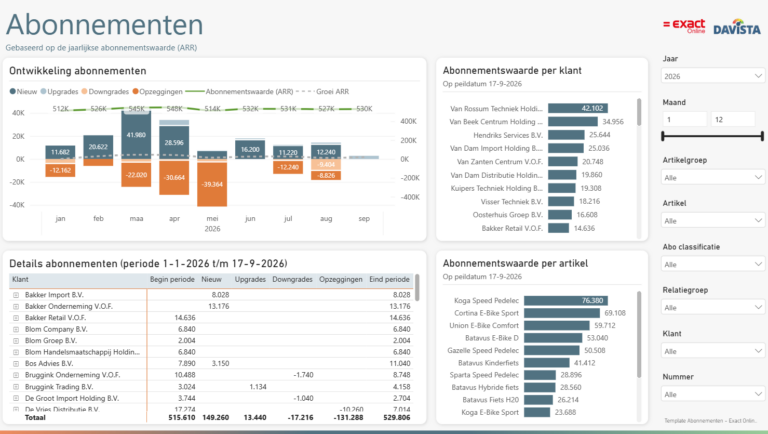The width and height of the screenshot is (768, 434).
Task: Sort by the Begin periode column header
Action: tap(172, 279)
